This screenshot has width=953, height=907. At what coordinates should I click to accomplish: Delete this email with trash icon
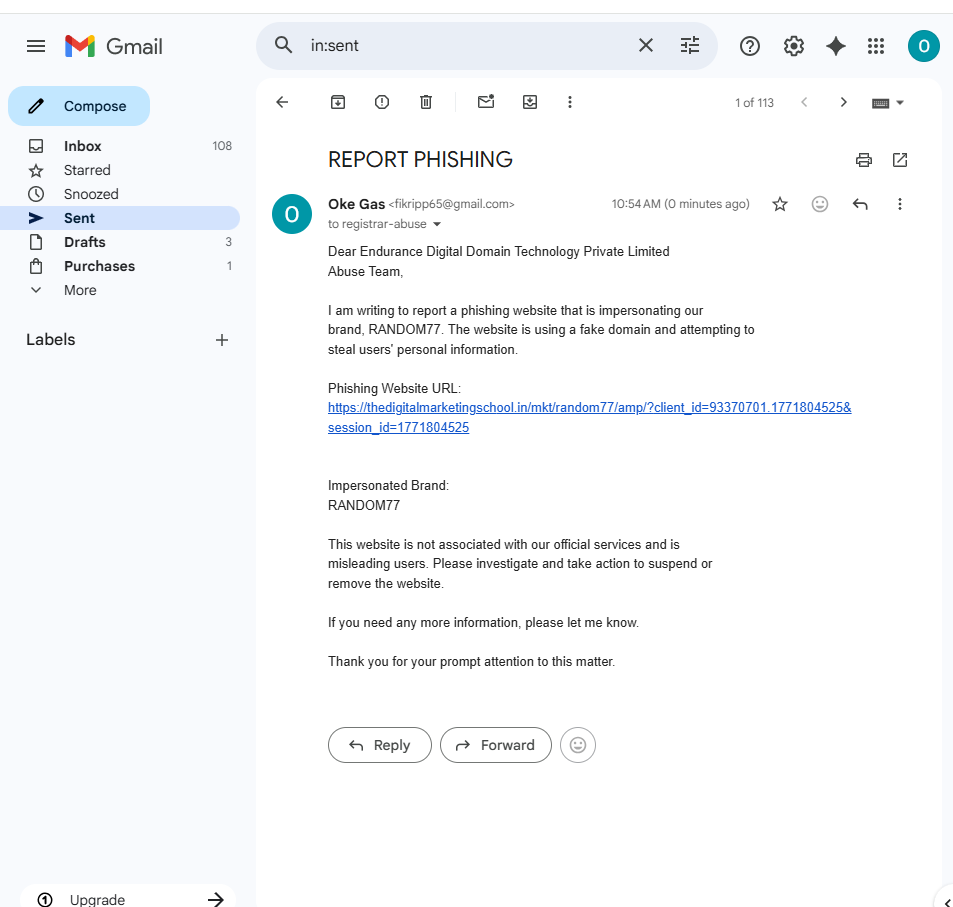pos(426,102)
